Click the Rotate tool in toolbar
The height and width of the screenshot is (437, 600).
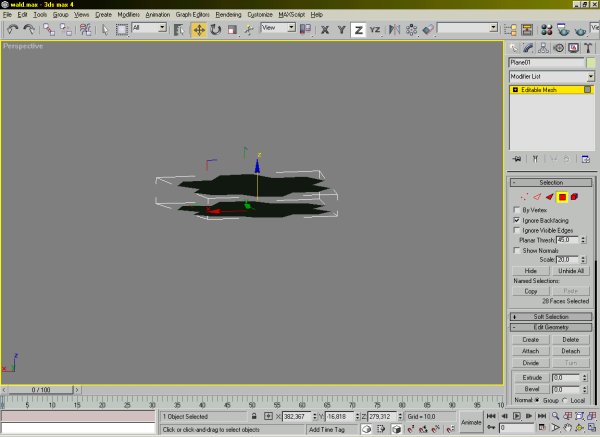(216, 30)
